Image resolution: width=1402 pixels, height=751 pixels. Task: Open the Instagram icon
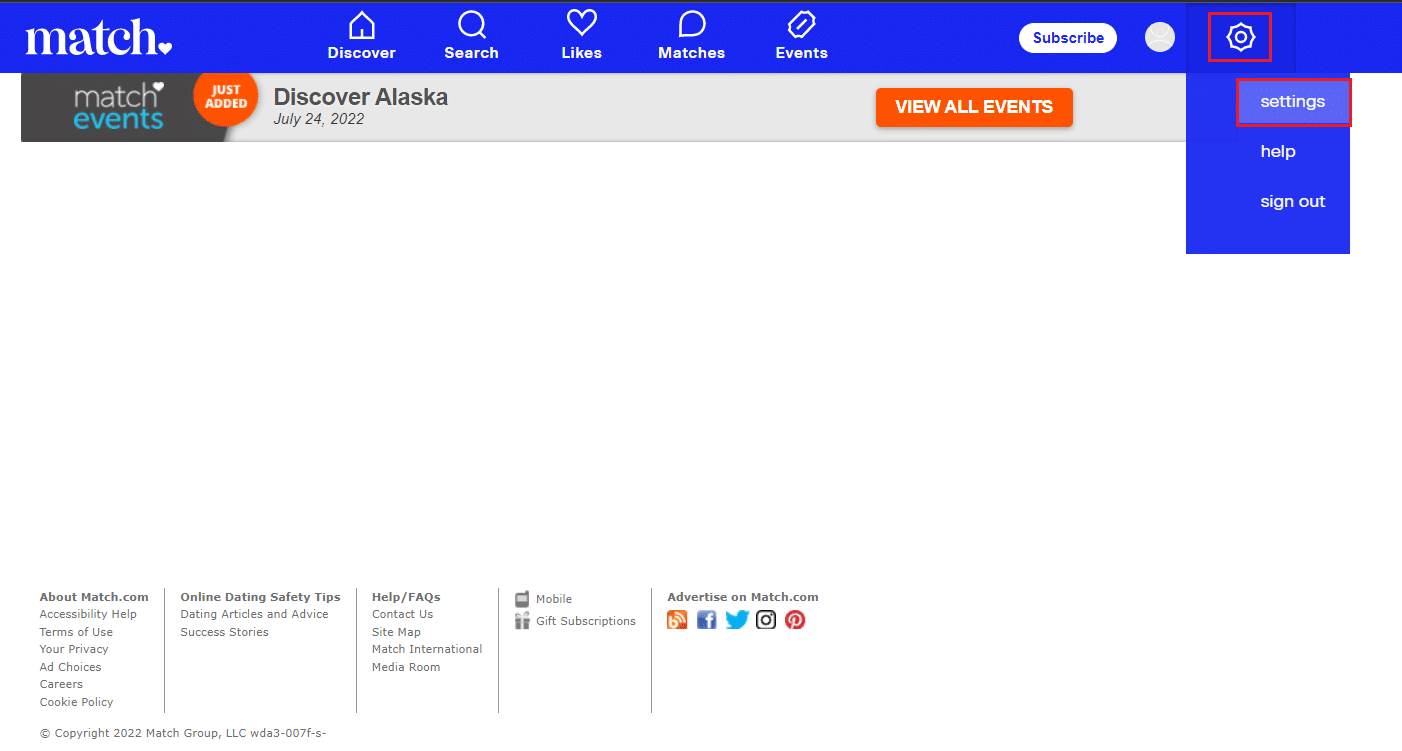click(766, 619)
